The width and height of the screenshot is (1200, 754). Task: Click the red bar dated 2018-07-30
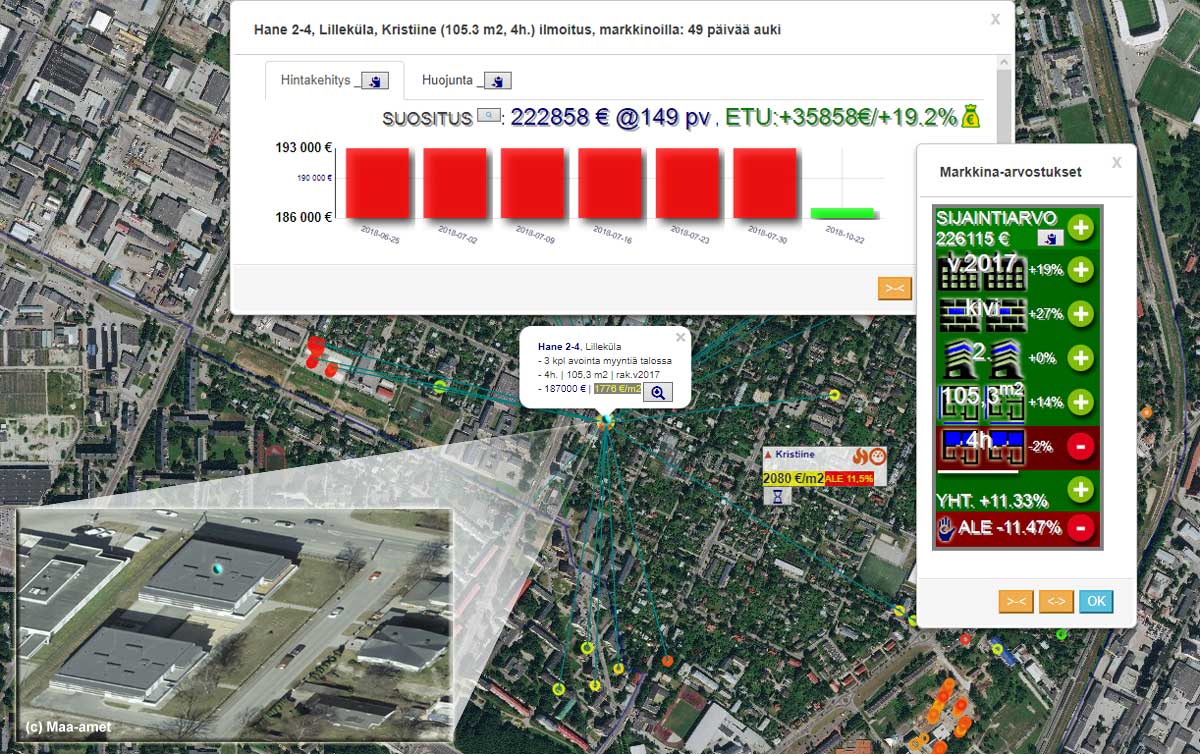(765, 183)
